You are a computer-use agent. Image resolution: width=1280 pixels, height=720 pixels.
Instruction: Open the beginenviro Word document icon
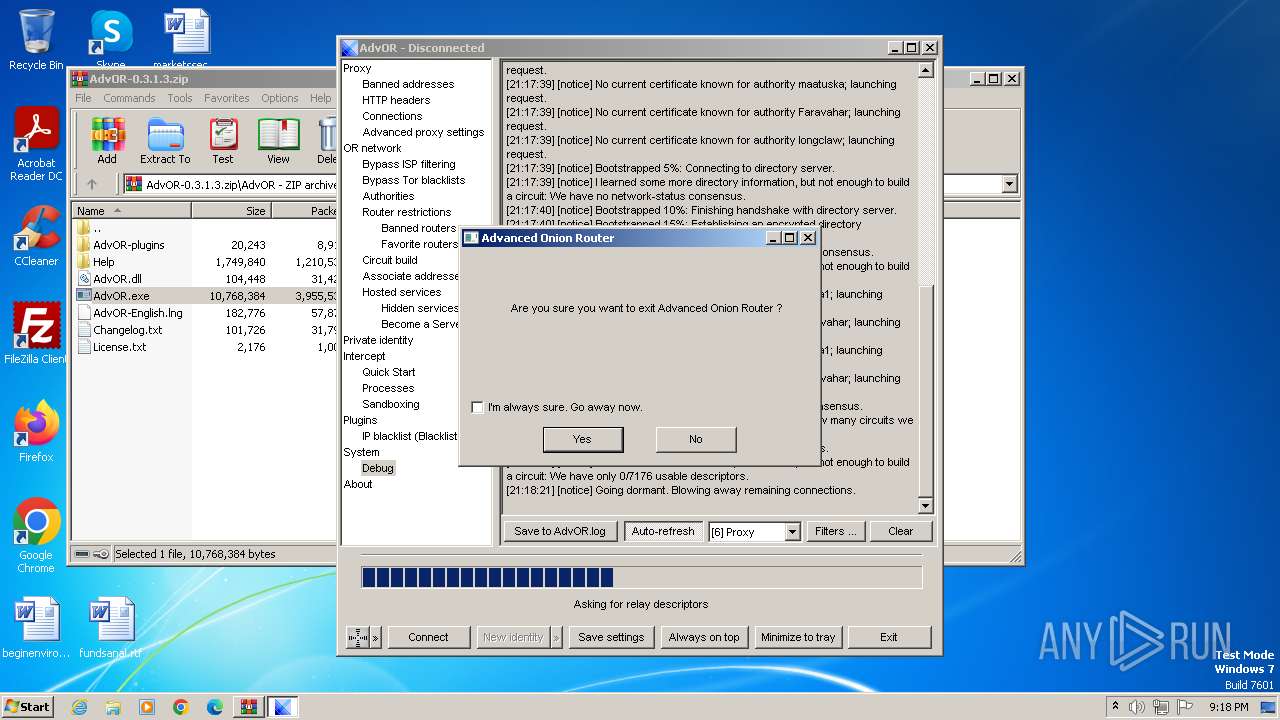[x=36, y=629]
